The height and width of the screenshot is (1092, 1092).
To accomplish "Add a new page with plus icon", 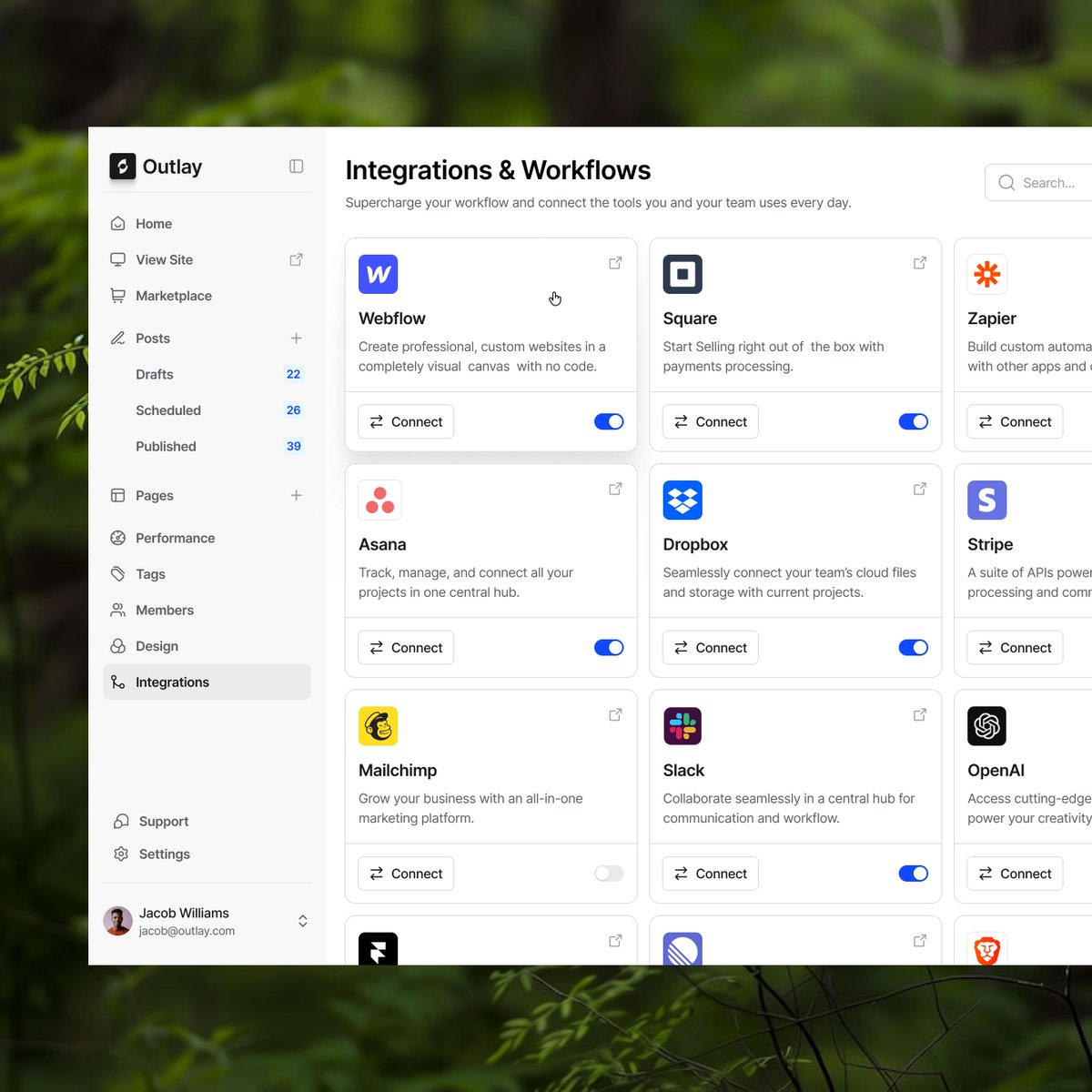I will click(296, 496).
